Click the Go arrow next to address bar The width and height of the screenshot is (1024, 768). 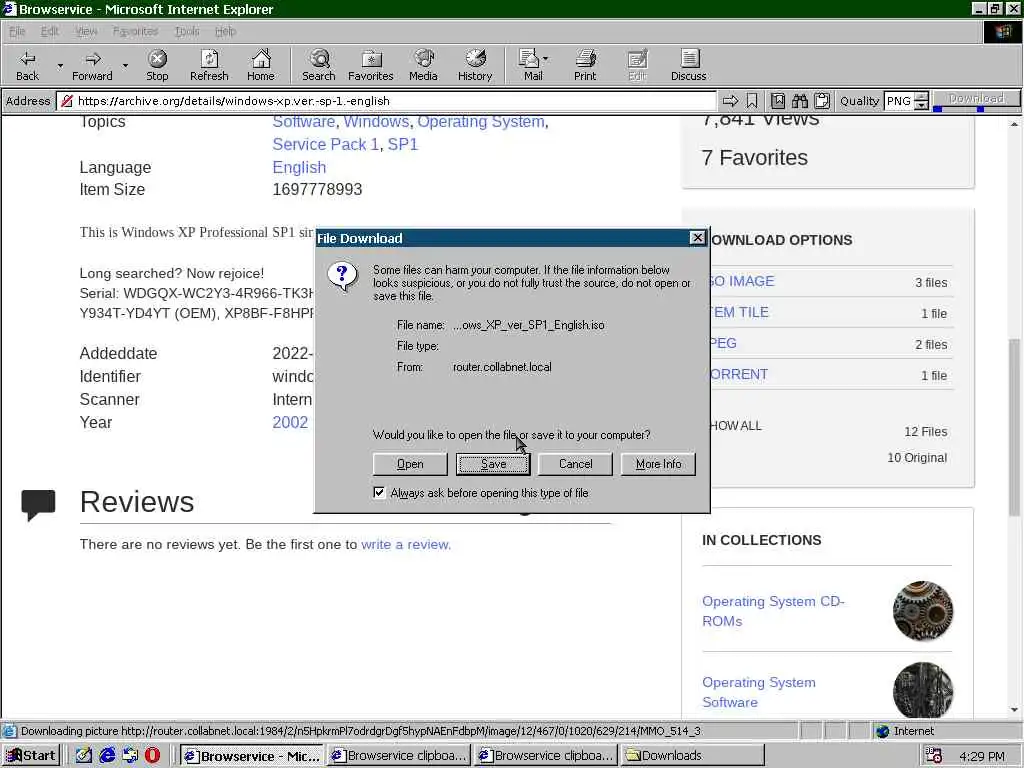click(x=730, y=101)
